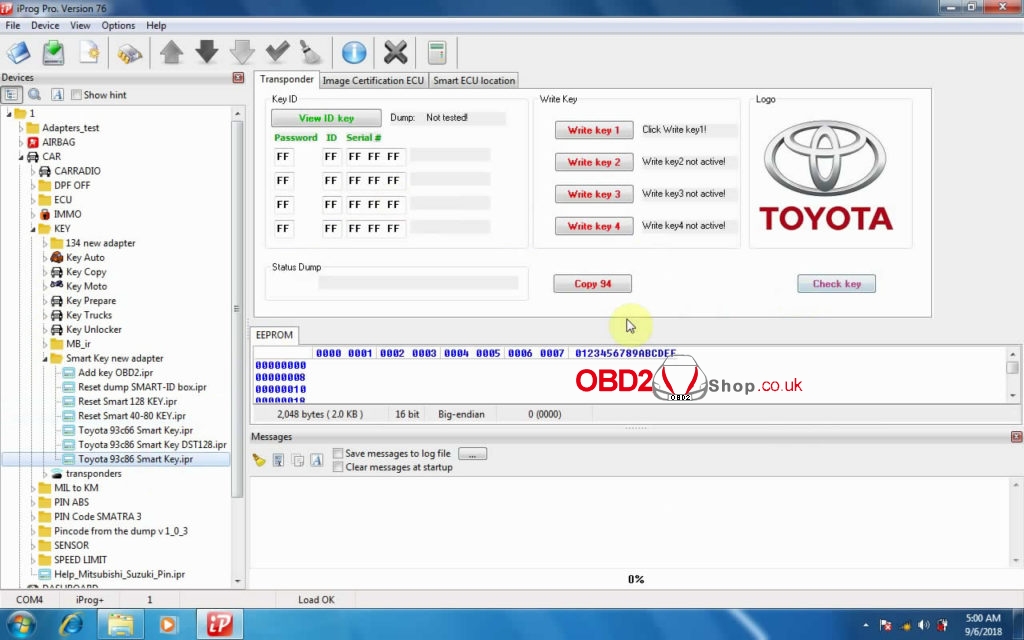Click the light gray down arrow icon
1024x640 pixels.
(x=242, y=52)
